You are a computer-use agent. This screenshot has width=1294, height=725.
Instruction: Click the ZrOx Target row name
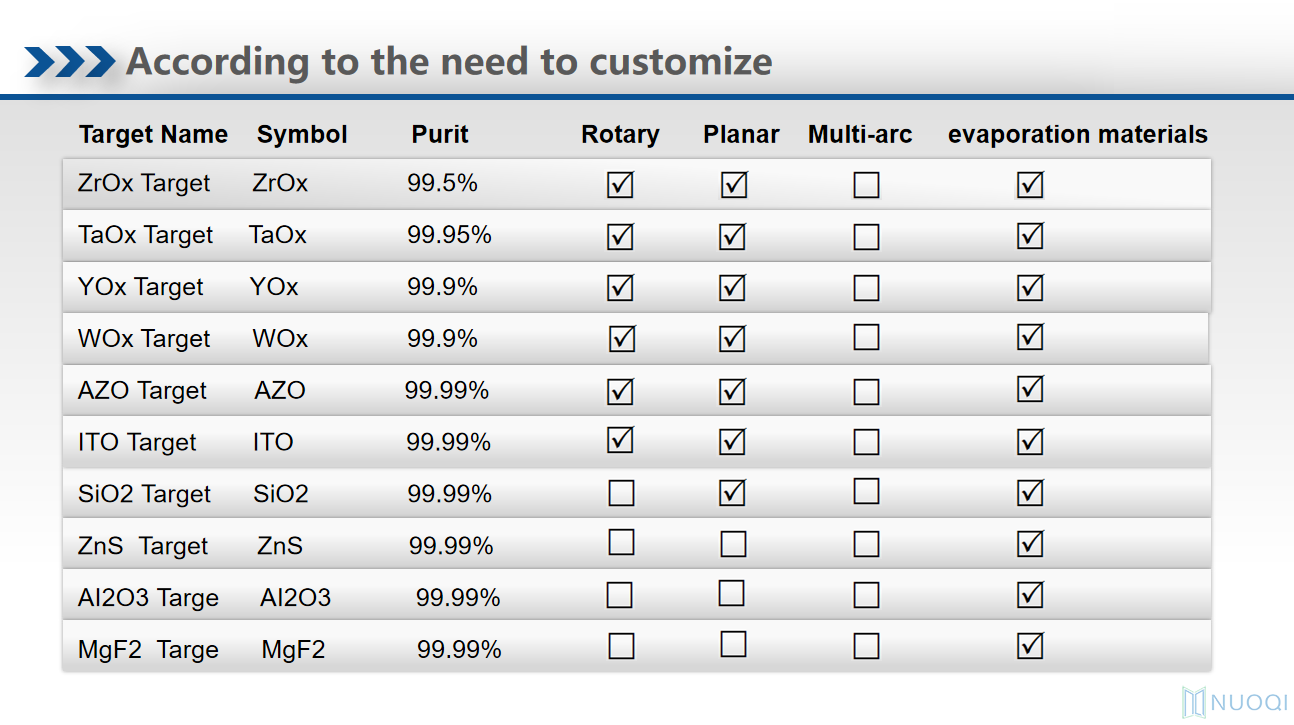click(144, 183)
